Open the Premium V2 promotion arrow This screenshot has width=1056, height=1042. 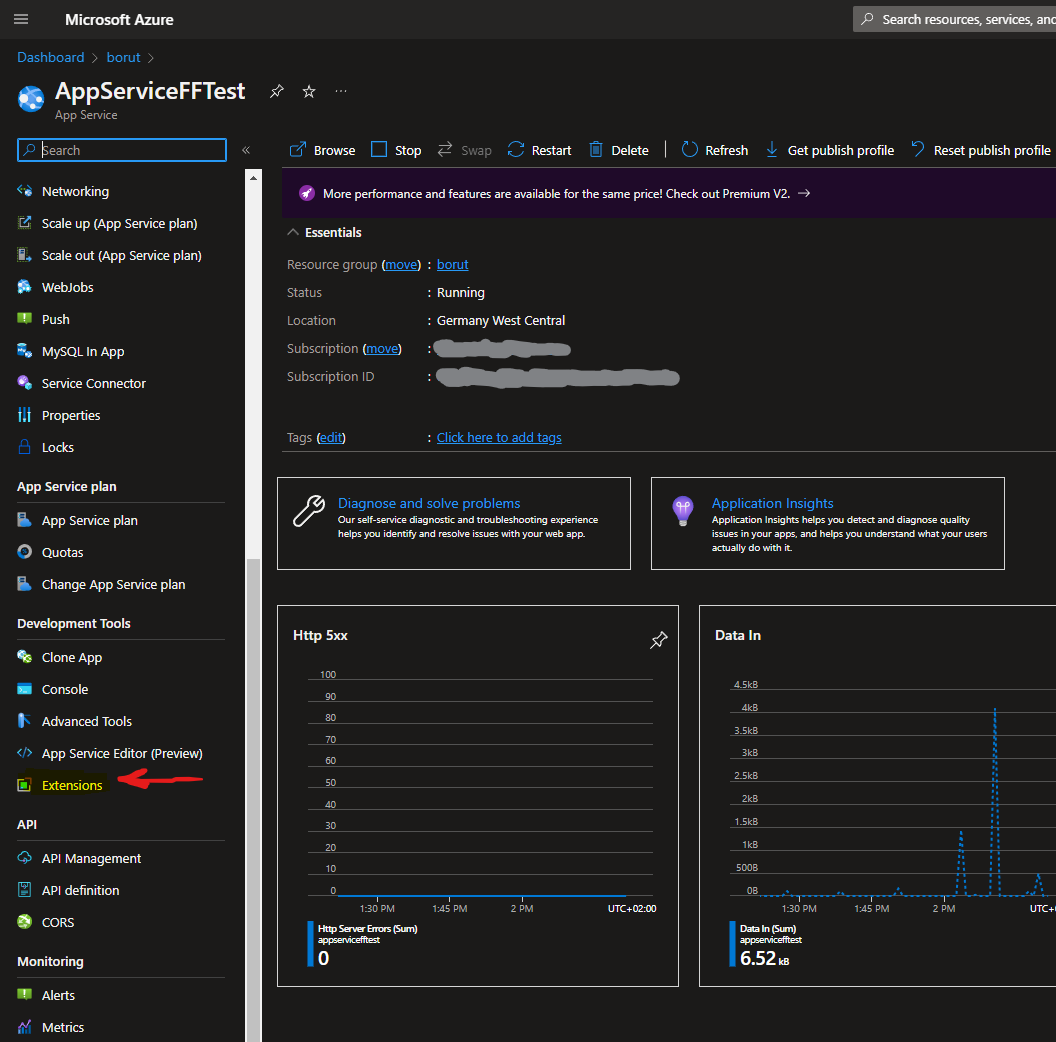(x=803, y=193)
